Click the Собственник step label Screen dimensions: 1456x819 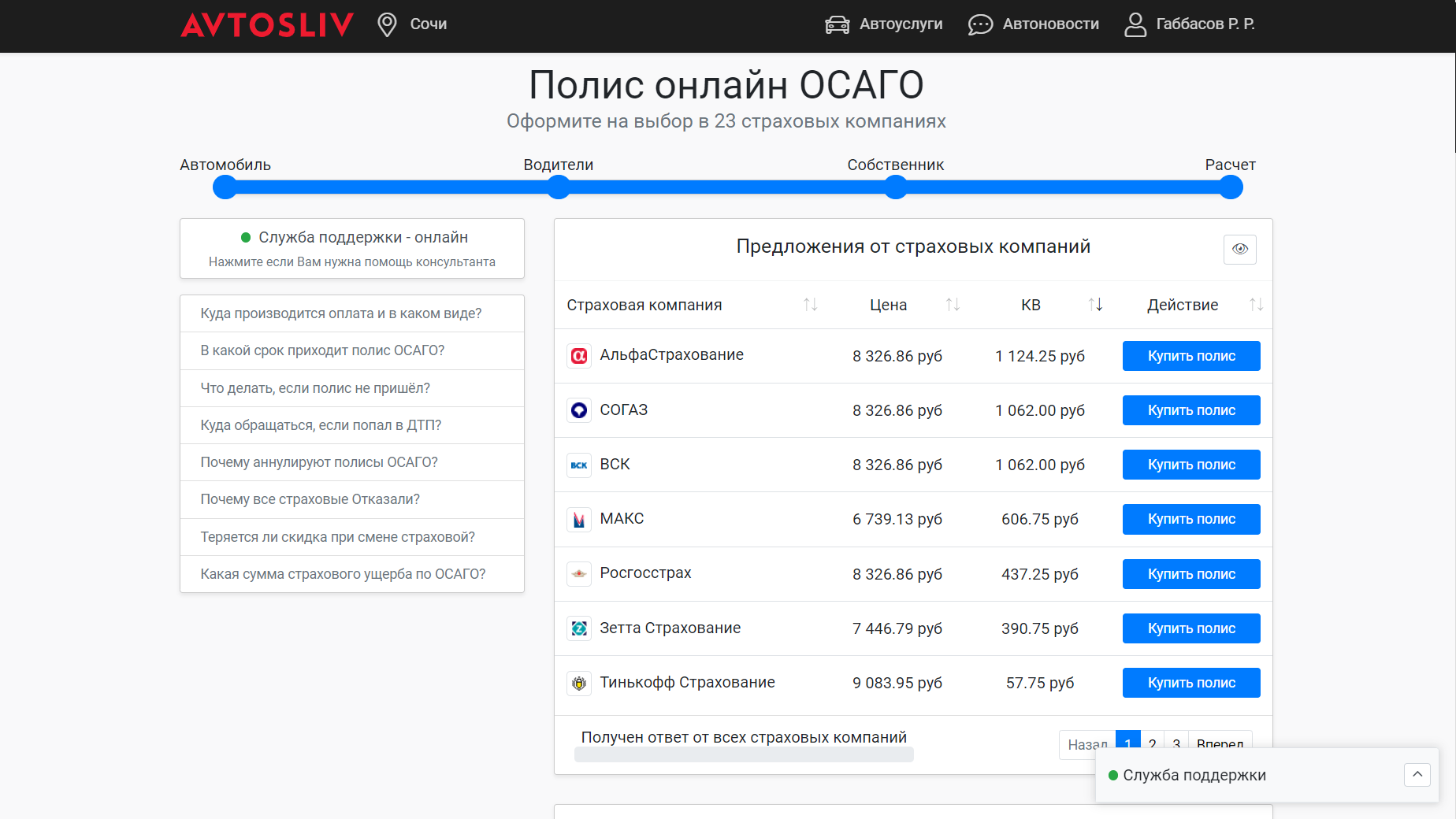(896, 165)
